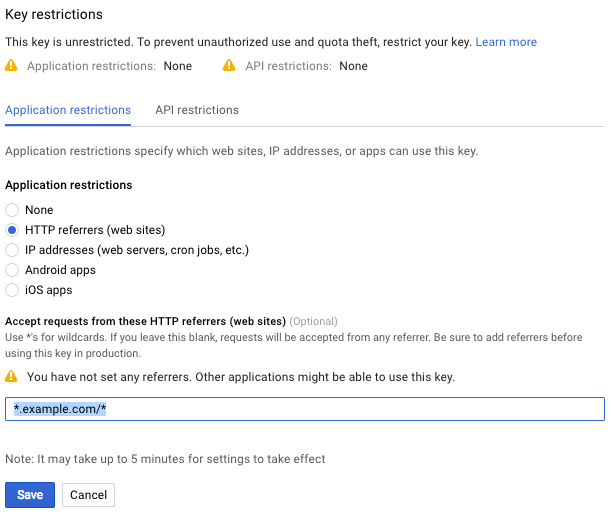Image resolution: width=612 pixels, height=516 pixels.
Task: Click warning icon next to referrers message
Action: coord(12,377)
